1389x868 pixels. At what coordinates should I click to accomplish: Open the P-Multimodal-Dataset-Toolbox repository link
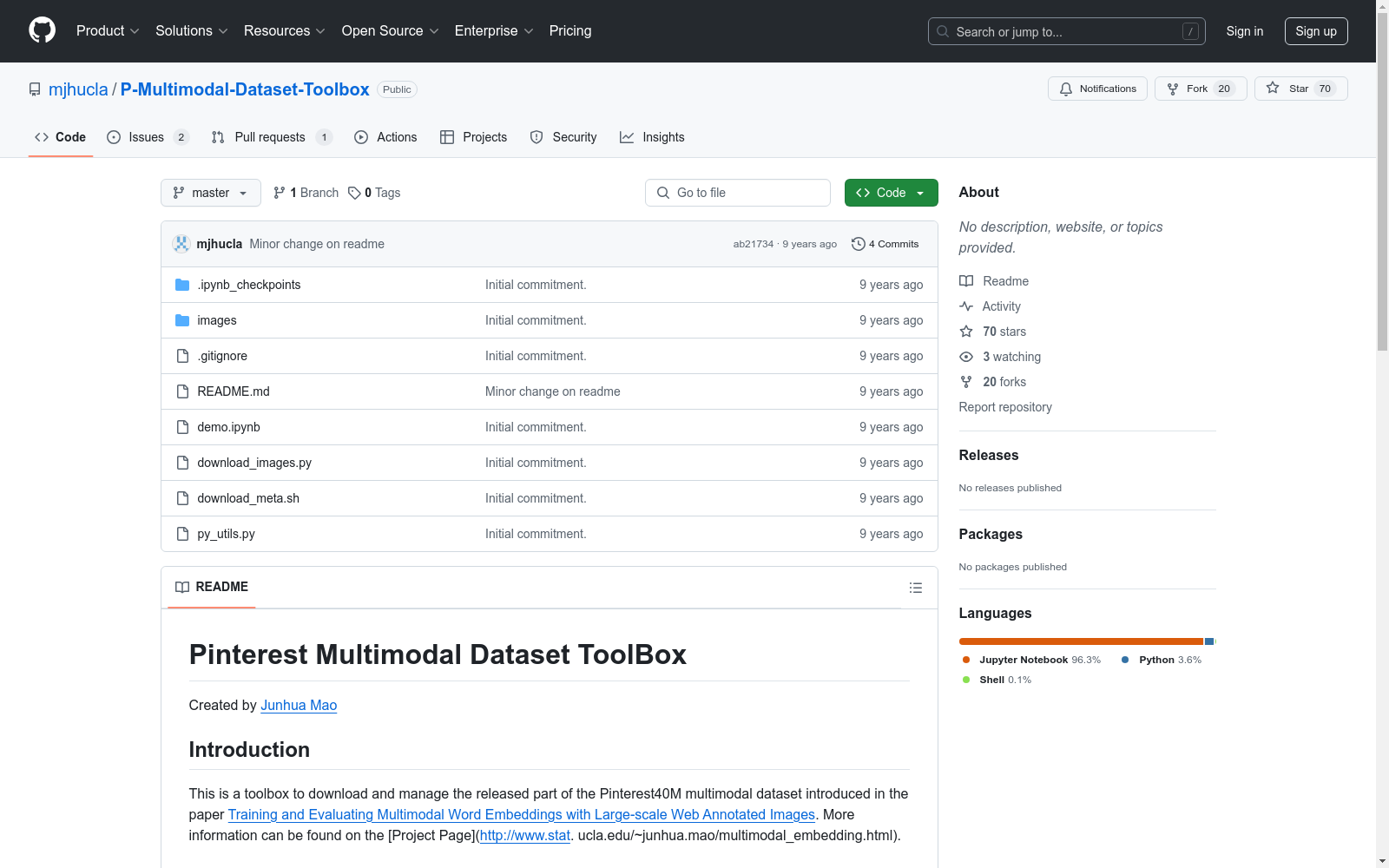245,89
